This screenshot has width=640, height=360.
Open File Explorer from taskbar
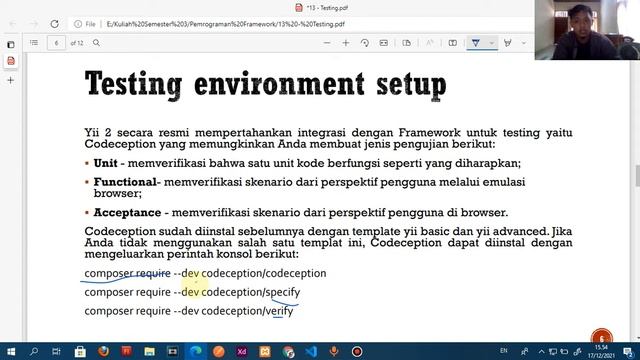149,351
